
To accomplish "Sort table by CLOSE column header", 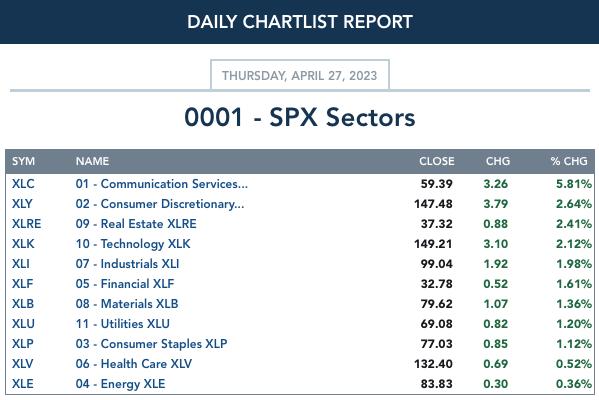I will coord(437,161).
